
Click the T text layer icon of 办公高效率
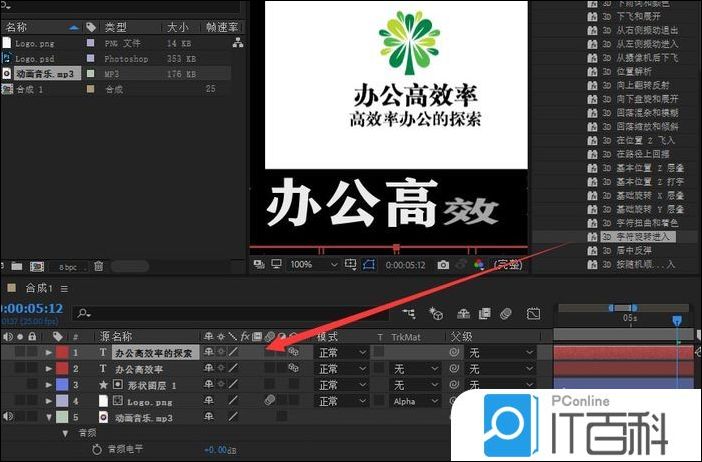[x=103, y=368]
